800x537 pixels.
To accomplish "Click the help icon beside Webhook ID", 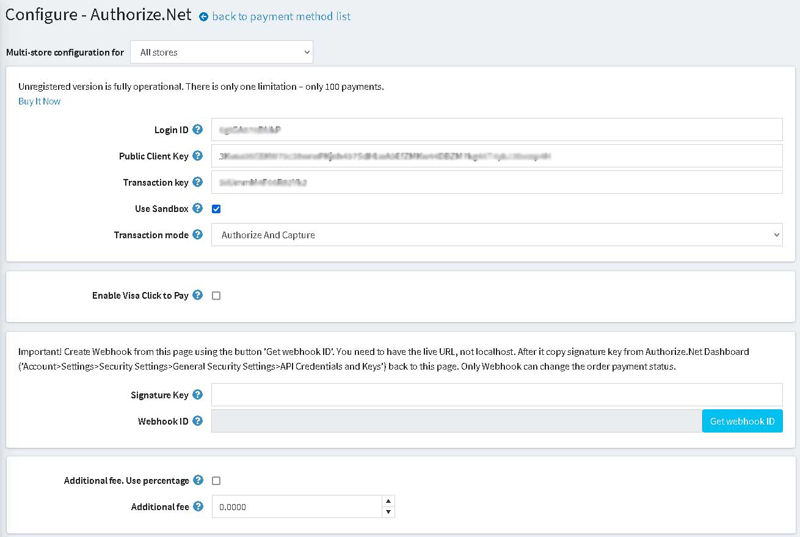I will 197,421.
